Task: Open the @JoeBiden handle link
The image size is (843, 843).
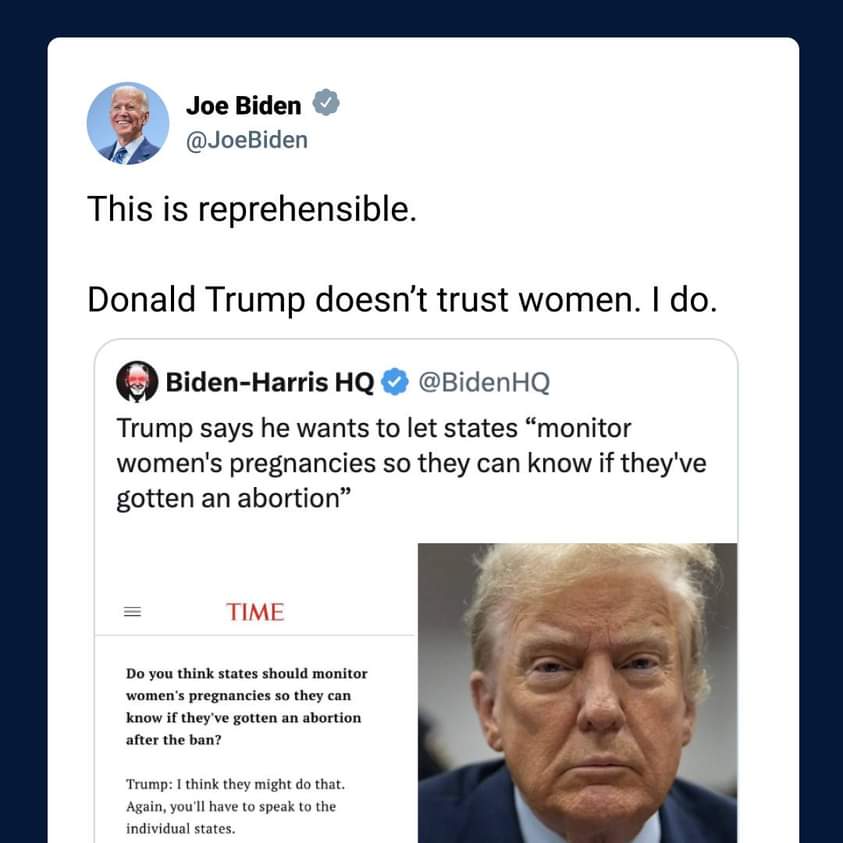Action: coord(247,140)
